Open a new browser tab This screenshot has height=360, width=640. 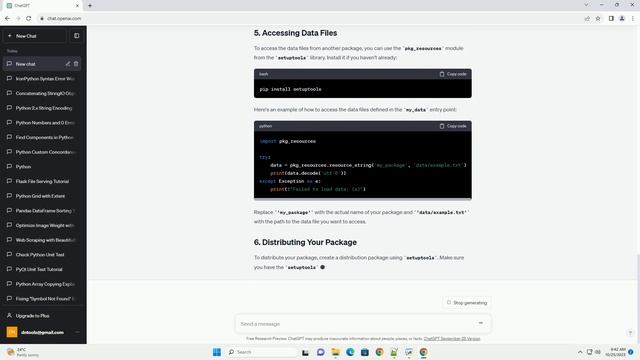(90, 6)
